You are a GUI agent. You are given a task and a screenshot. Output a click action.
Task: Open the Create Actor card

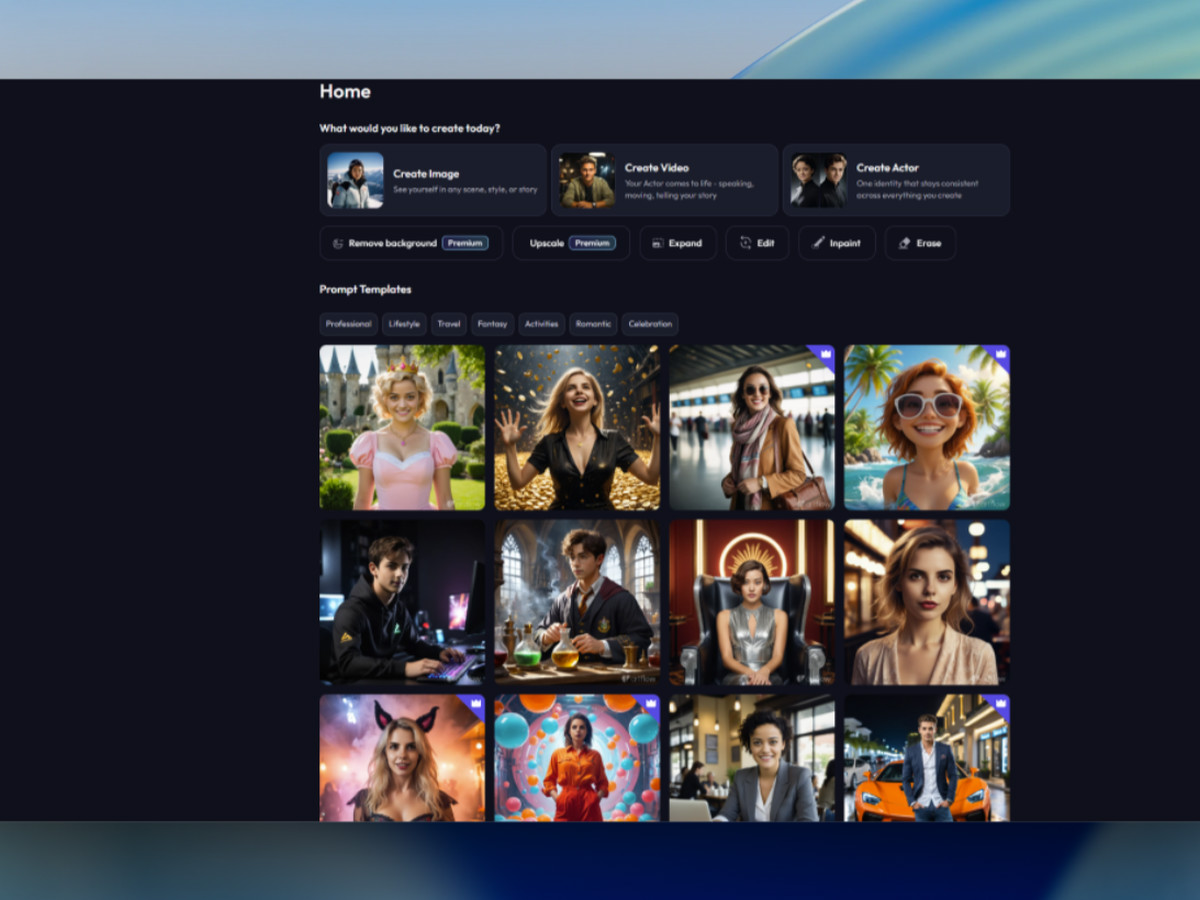click(x=896, y=180)
